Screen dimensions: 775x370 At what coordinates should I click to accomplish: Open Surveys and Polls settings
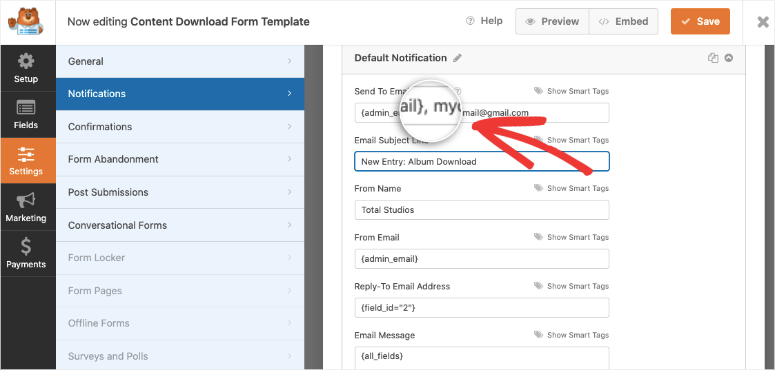click(x=180, y=356)
